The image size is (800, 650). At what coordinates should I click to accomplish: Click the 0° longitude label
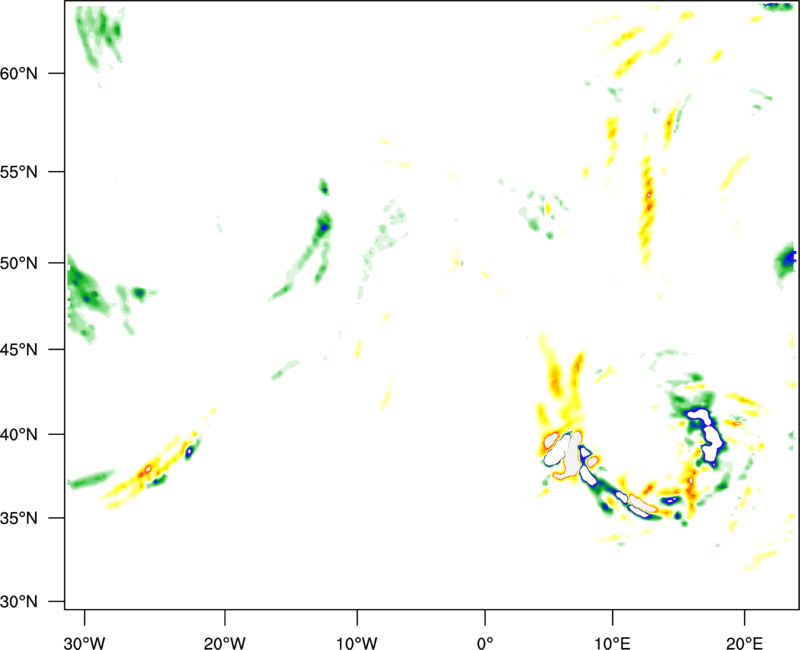(x=485, y=643)
